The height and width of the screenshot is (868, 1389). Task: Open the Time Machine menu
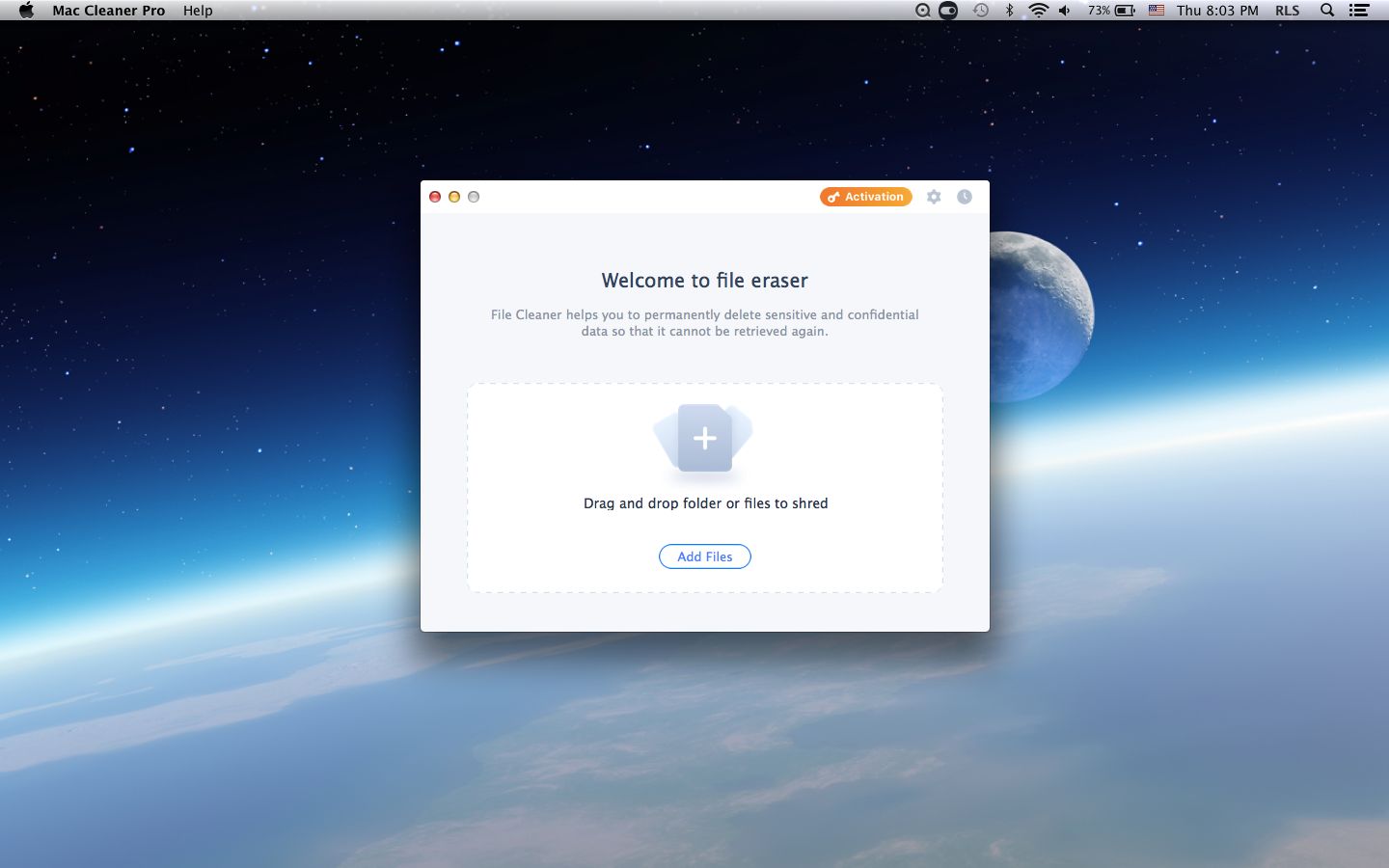click(x=981, y=11)
